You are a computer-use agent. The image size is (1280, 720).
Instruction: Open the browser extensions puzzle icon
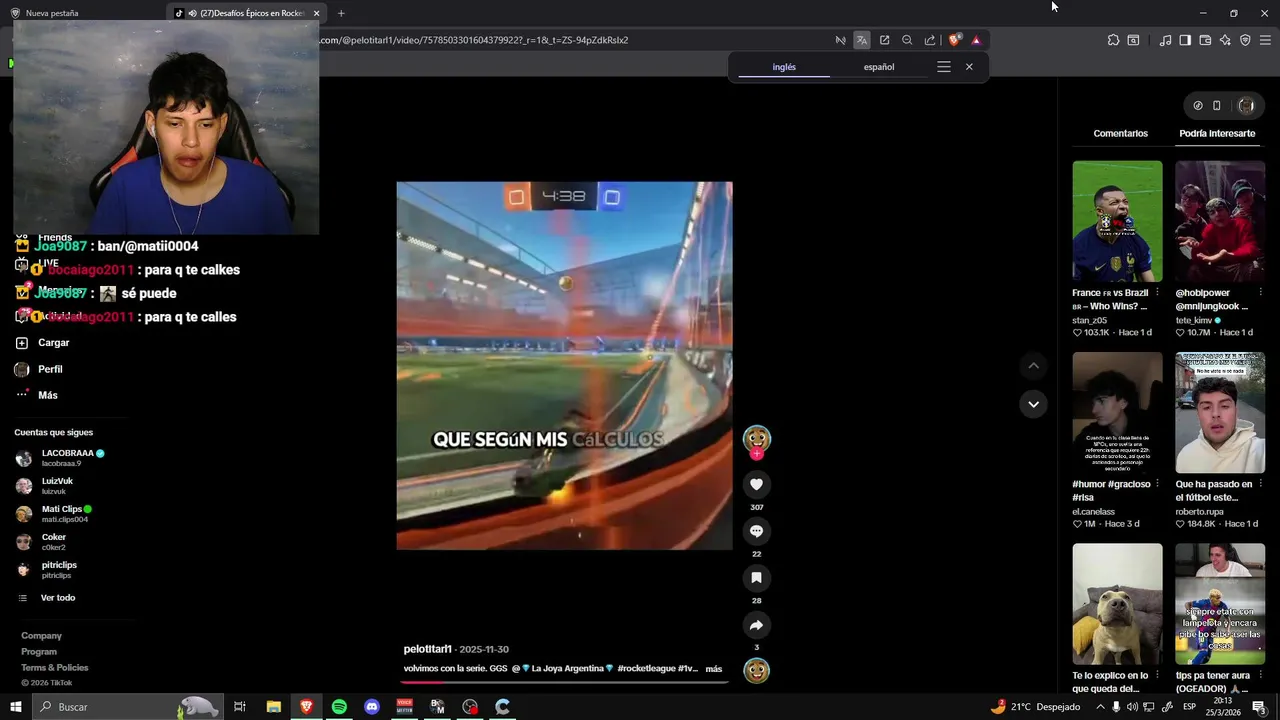coord(1113,40)
